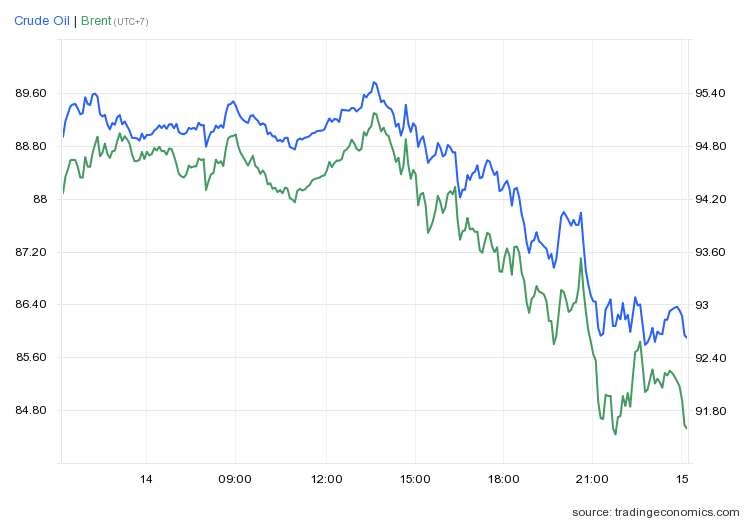This screenshot has height=520, width=750.
Task: Select the 15:00 time axis label
Action: (415, 480)
